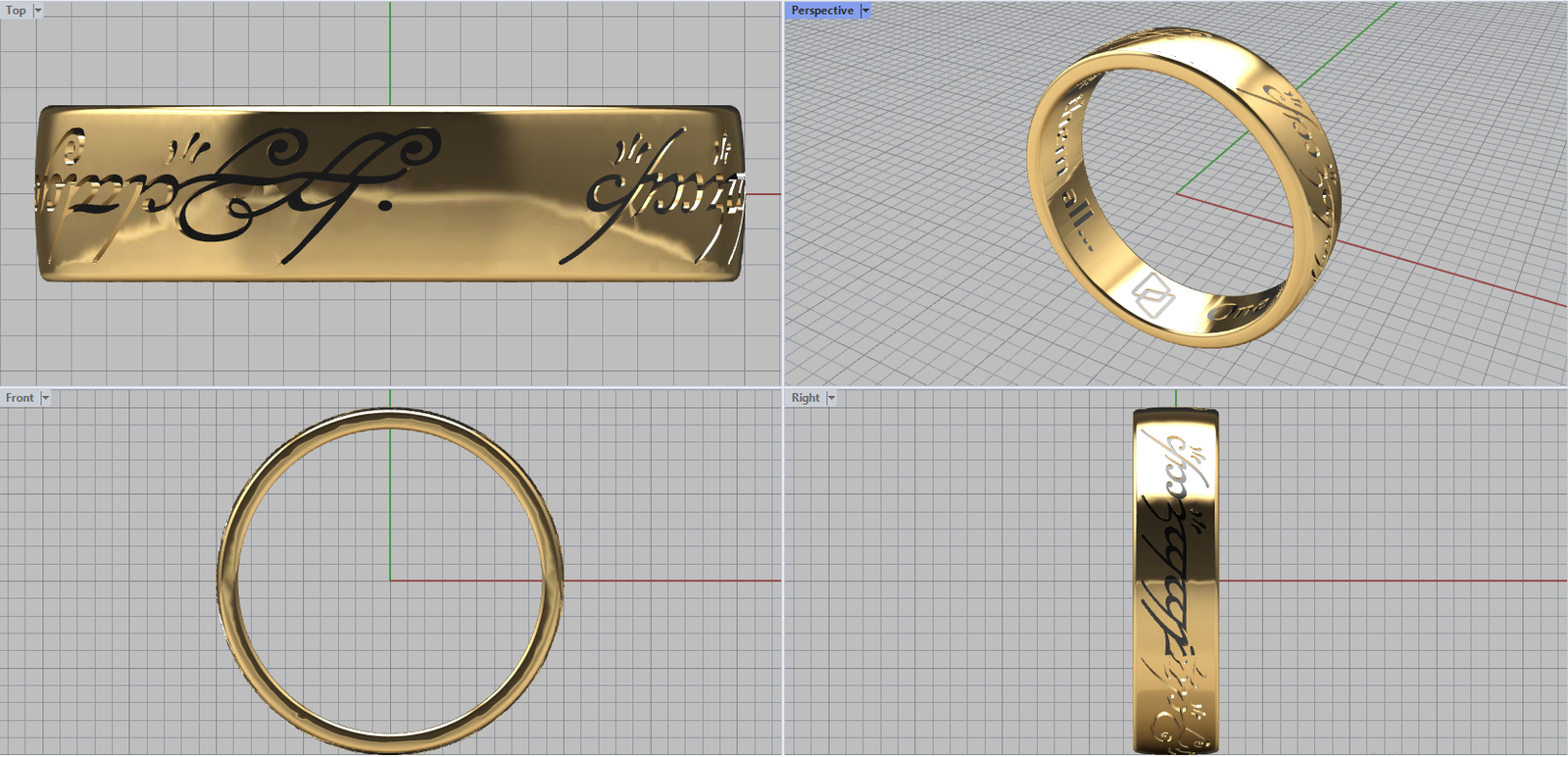Select the gold ring band in Top viewport
The height and width of the screenshot is (757, 1568).
(390, 194)
